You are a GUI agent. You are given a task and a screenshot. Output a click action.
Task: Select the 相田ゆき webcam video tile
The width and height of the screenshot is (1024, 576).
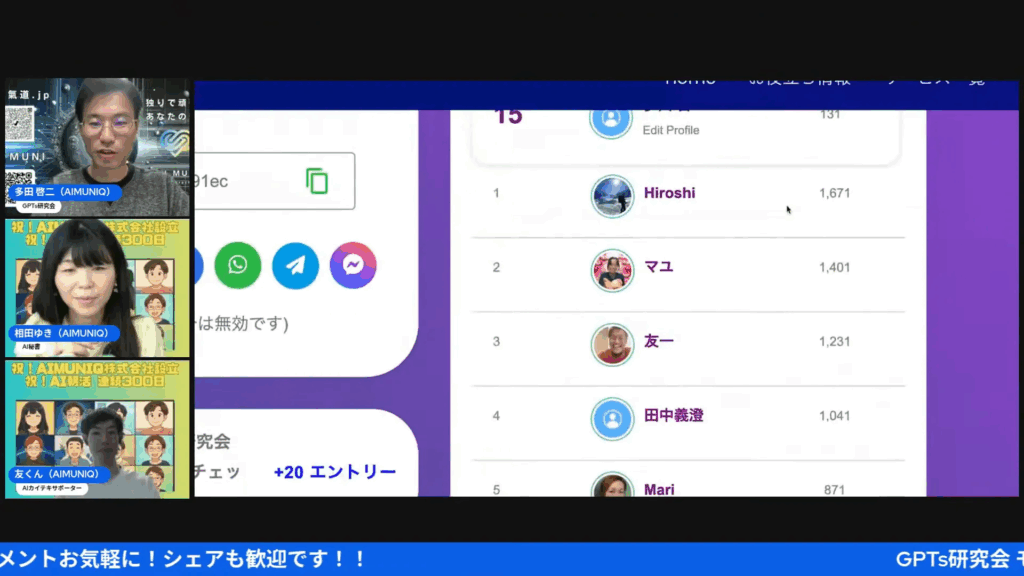tap(97, 288)
